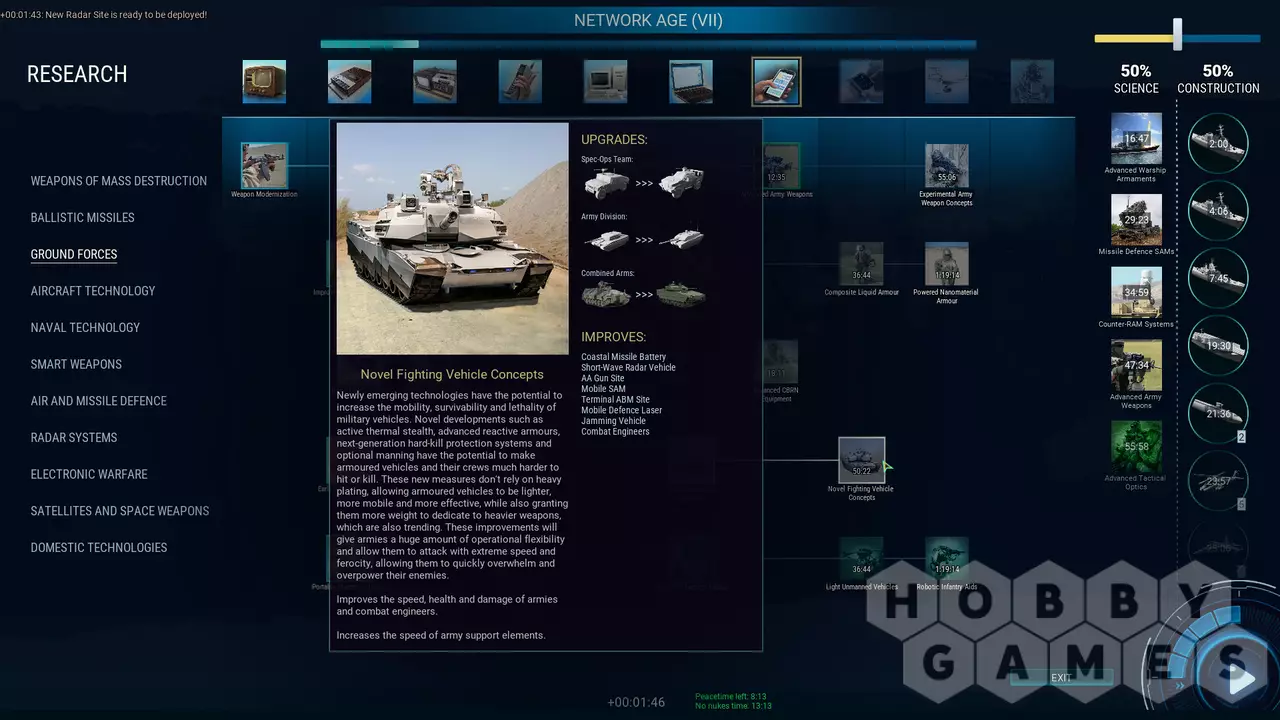Select the smartphone Network Age icon

776,82
